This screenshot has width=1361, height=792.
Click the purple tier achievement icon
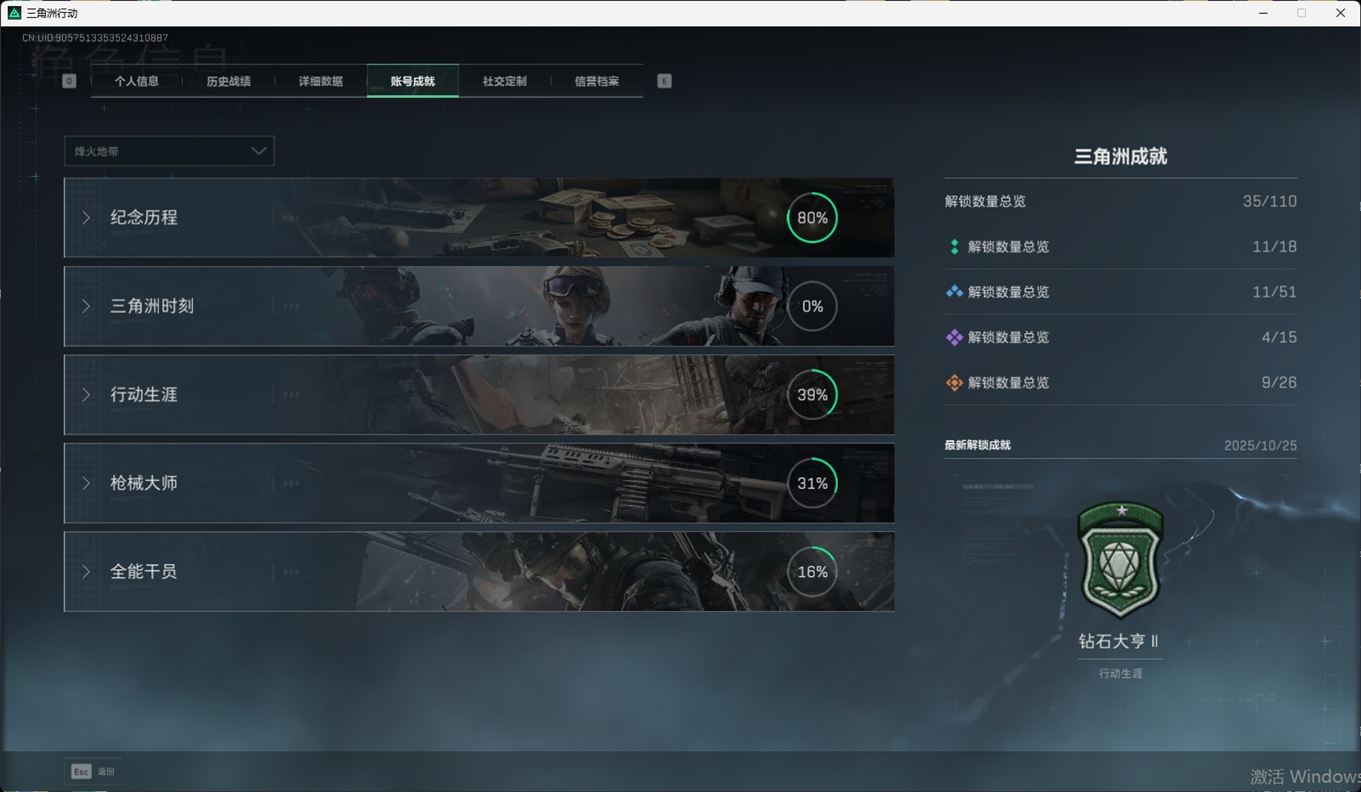(x=954, y=337)
